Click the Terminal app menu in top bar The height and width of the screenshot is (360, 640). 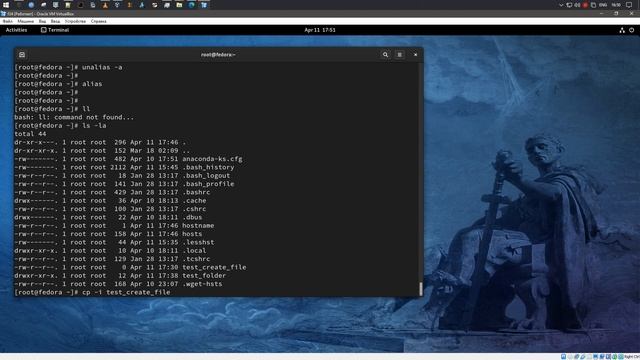(x=55, y=30)
